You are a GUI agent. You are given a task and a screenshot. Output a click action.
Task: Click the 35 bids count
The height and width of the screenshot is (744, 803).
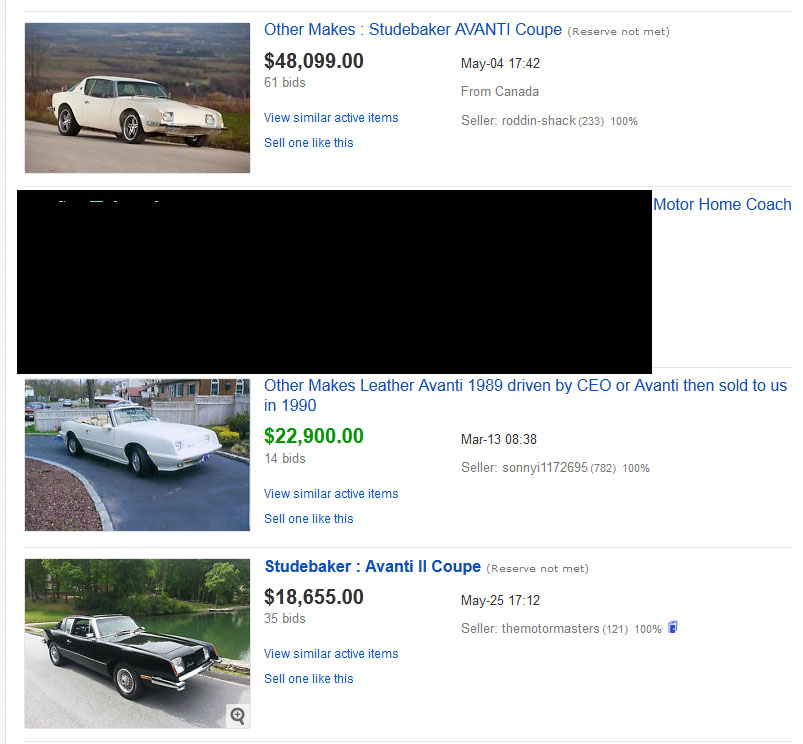pyautogui.click(x=285, y=619)
